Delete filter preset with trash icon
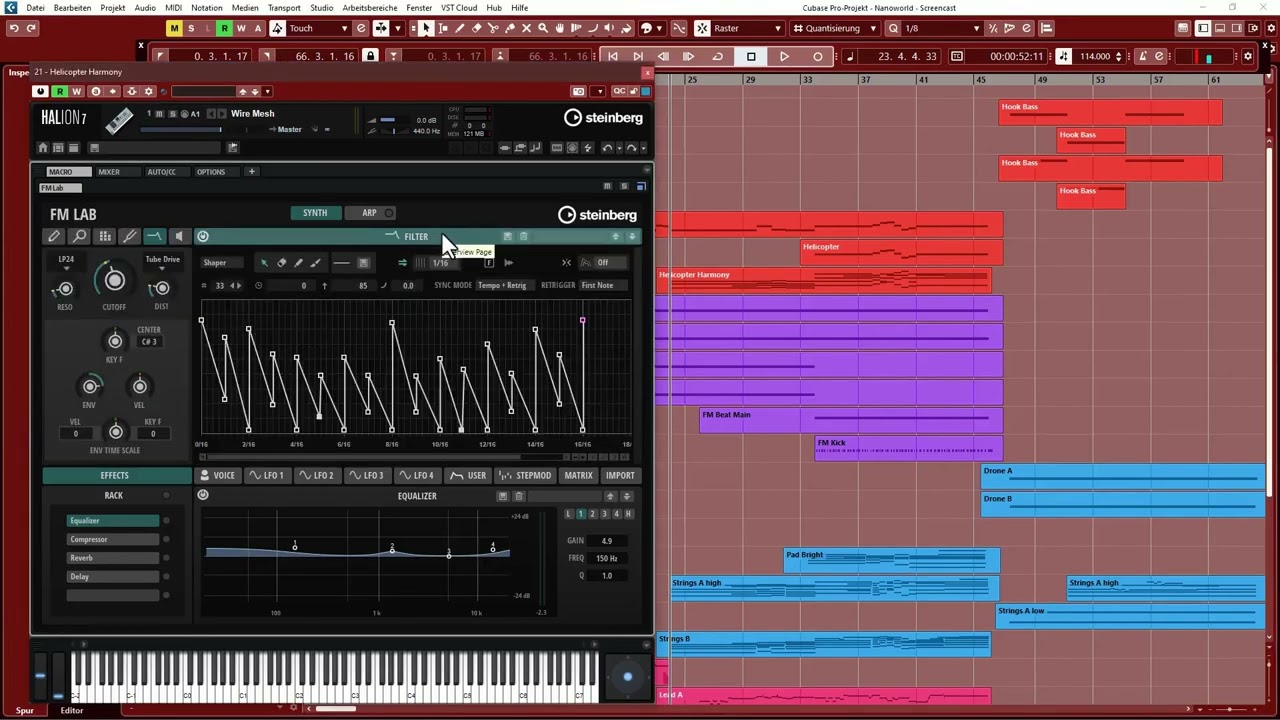The height and width of the screenshot is (720, 1280). [x=523, y=237]
